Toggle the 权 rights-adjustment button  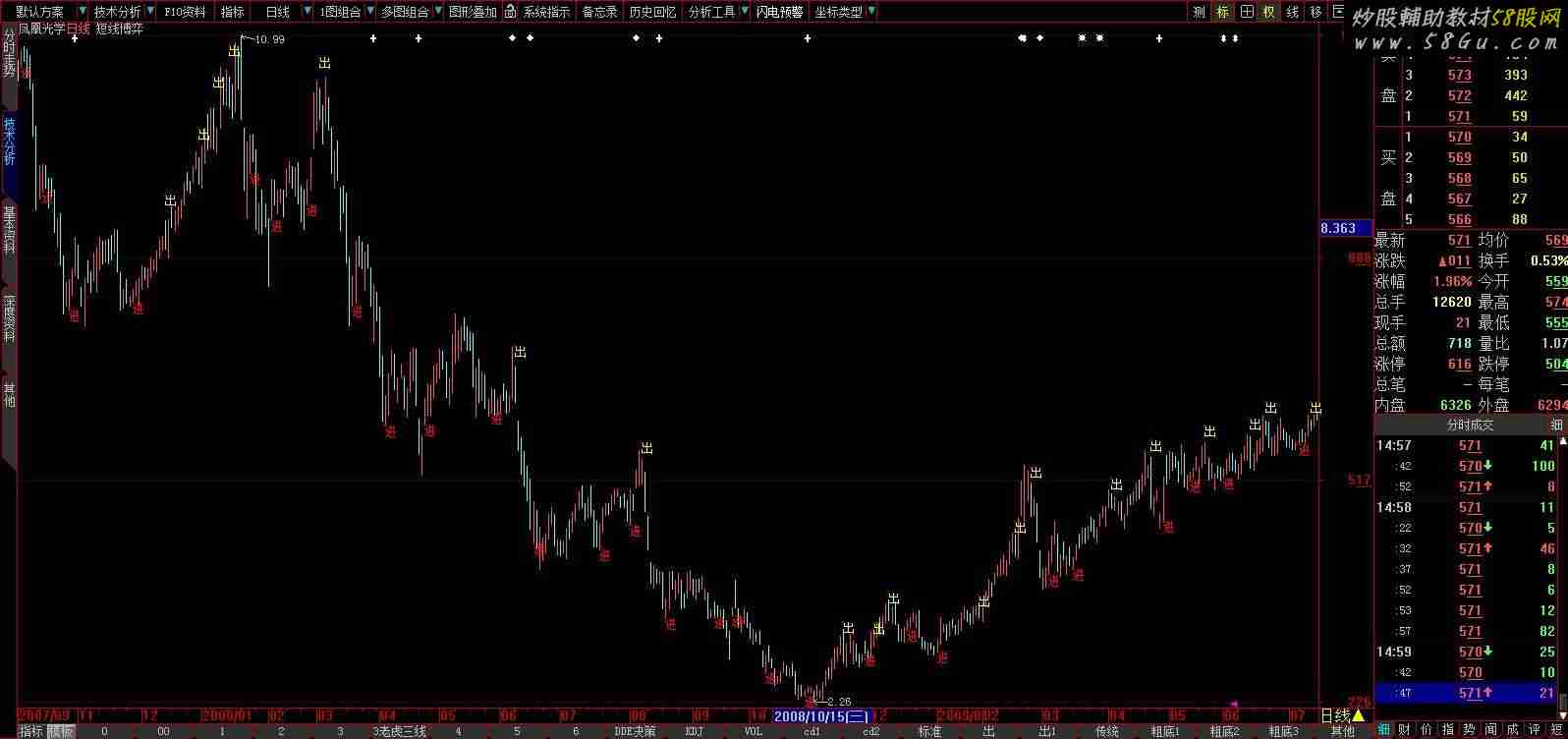[1269, 12]
